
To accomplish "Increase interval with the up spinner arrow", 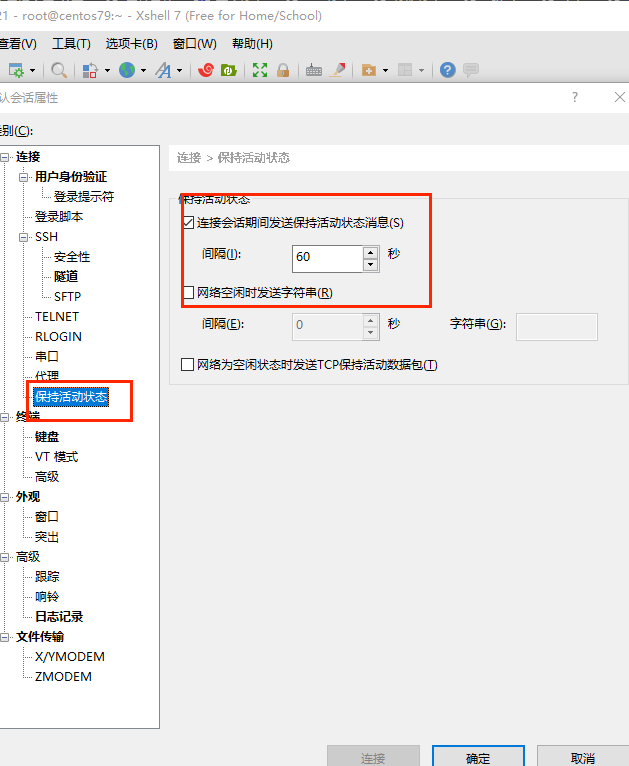I will 371,252.
